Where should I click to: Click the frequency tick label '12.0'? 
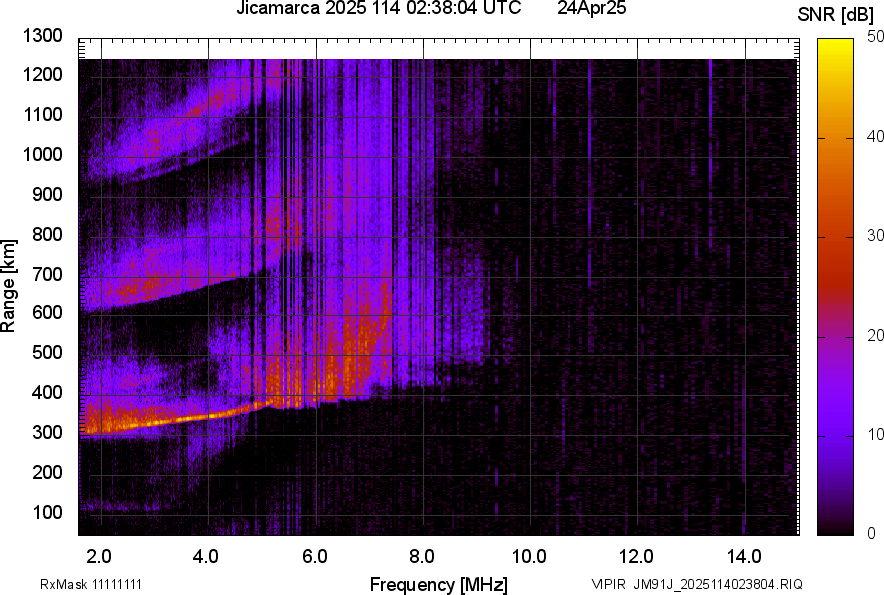pos(637,557)
